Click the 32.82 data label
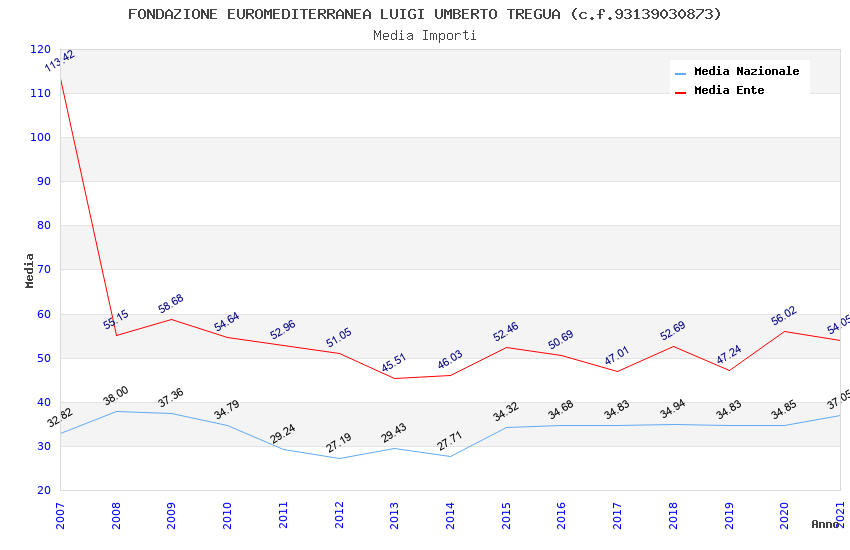The image size is (850, 550). point(60,417)
